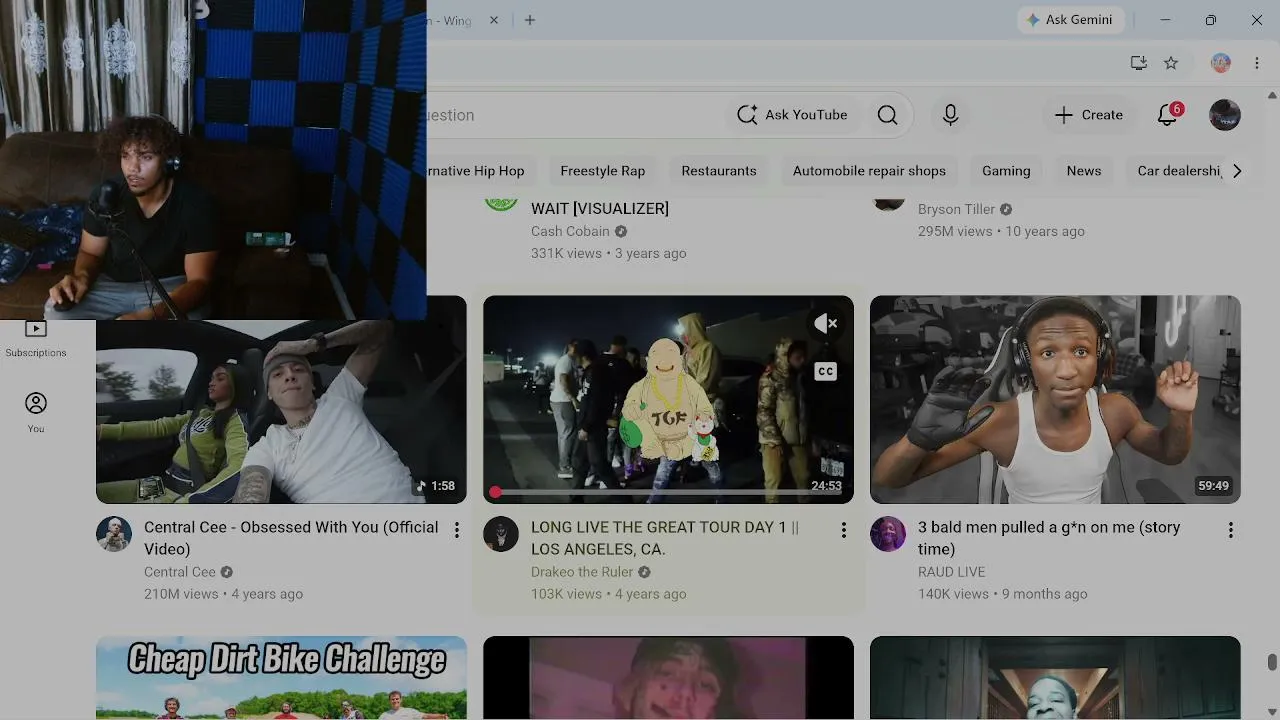Close the Wing browser tab
Viewport: 1280px width, 720px height.
click(x=493, y=20)
